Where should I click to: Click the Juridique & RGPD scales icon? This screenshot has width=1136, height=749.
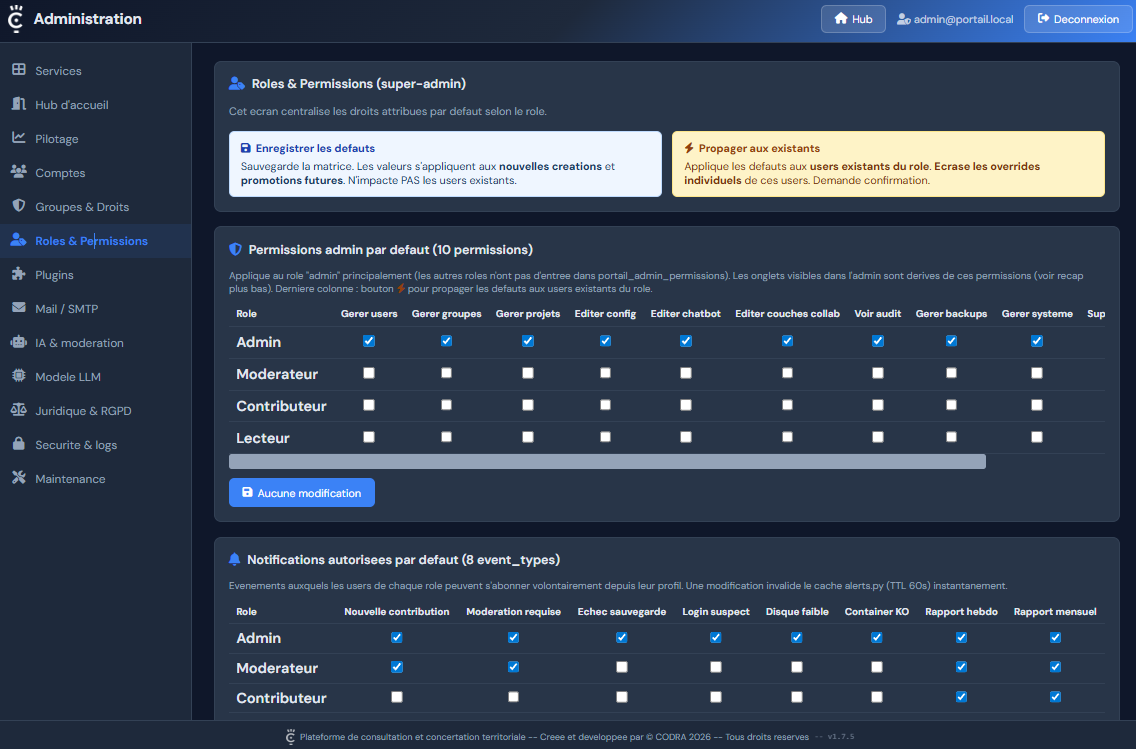pos(18,410)
